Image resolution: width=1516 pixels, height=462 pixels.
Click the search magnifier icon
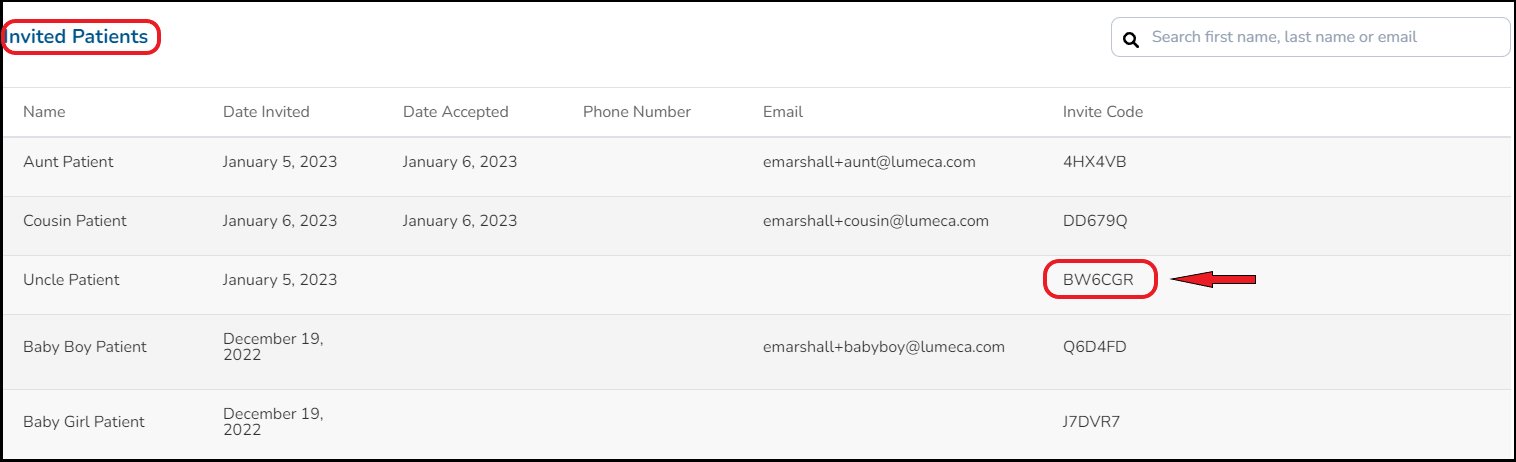click(x=1131, y=40)
